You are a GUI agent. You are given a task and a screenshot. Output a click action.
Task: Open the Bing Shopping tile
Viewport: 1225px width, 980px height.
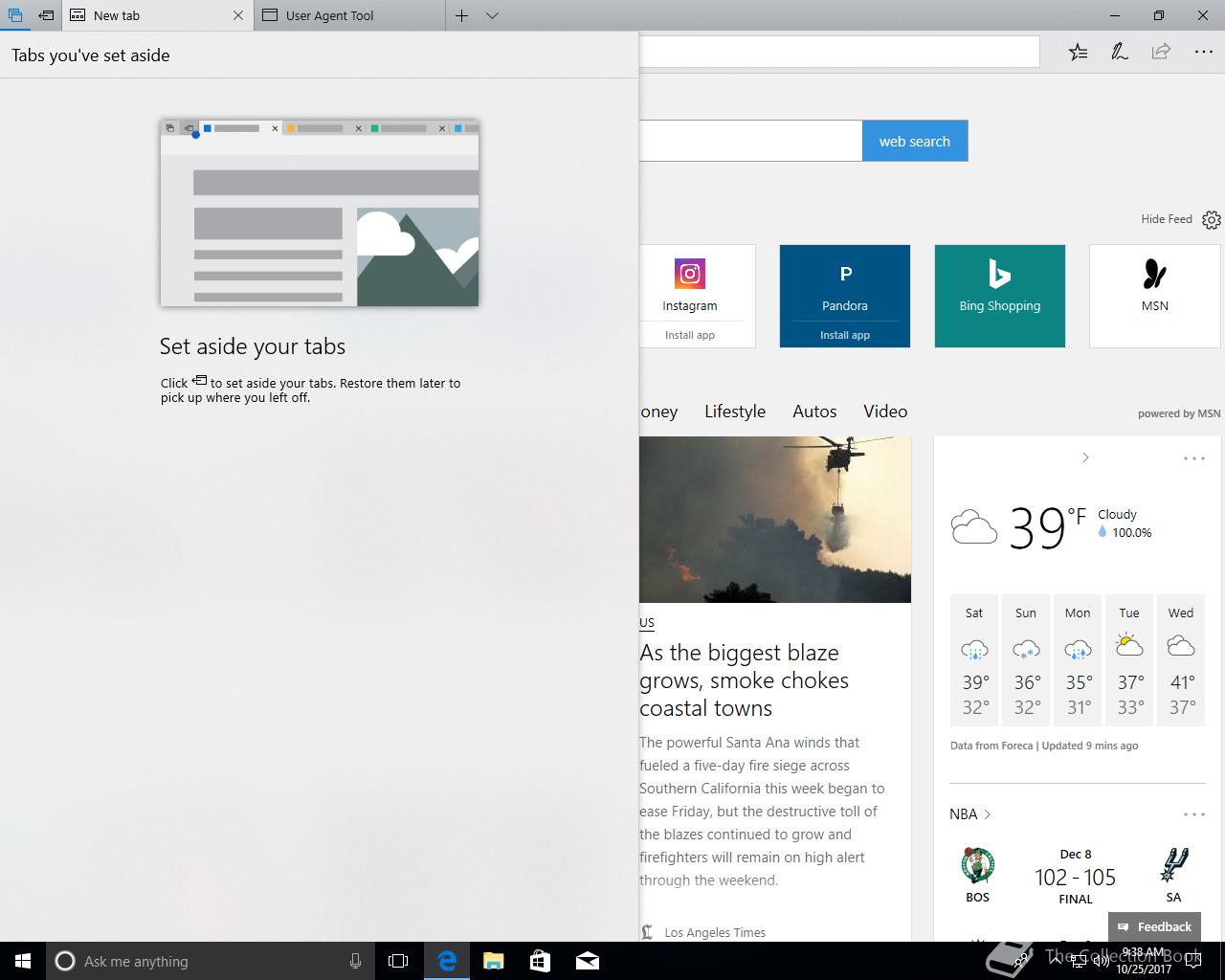pos(1000,296)
